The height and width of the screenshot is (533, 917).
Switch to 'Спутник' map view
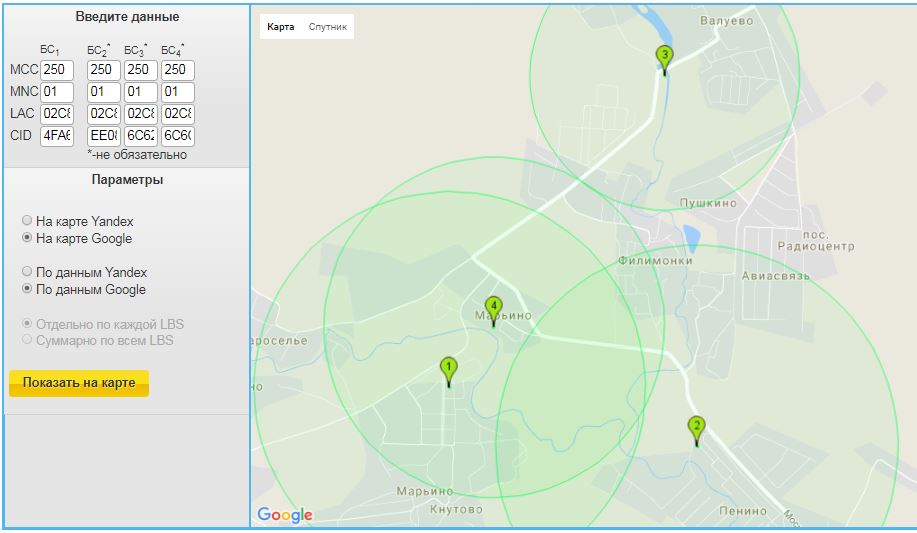328,27
